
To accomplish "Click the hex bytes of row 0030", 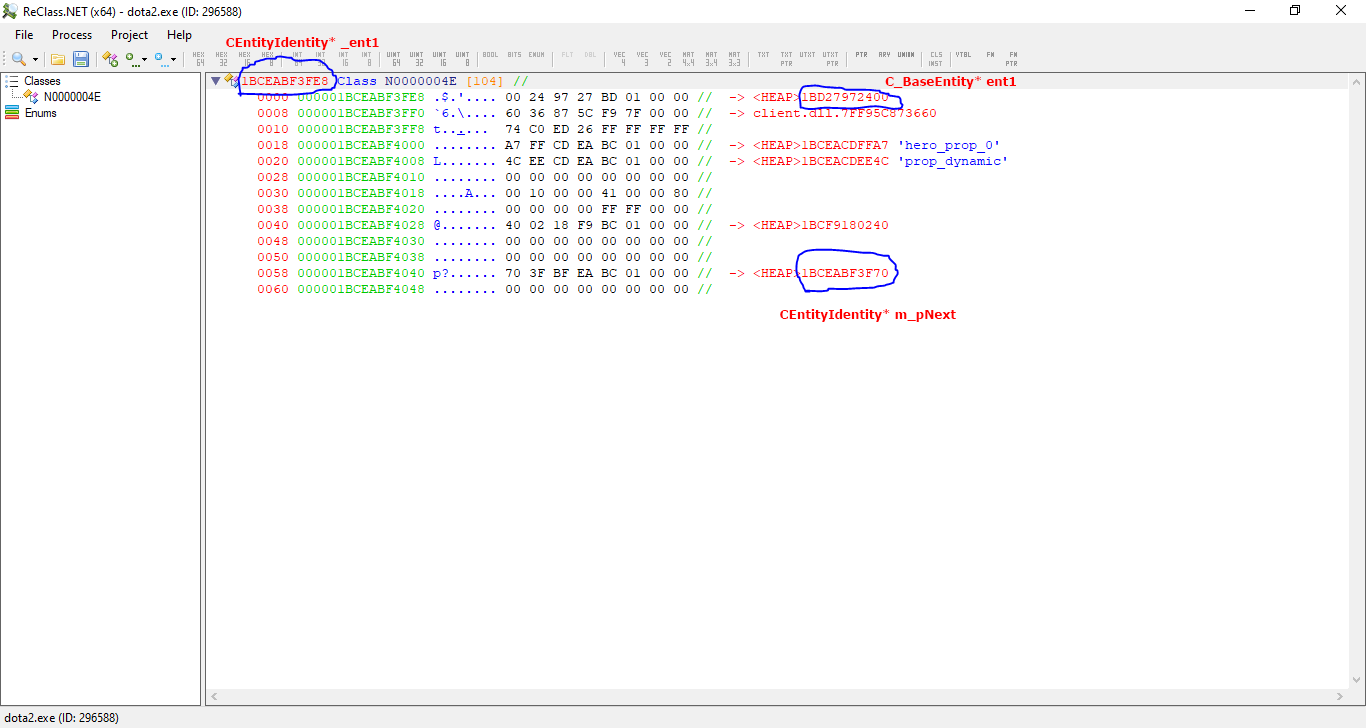I will (597, 193).
